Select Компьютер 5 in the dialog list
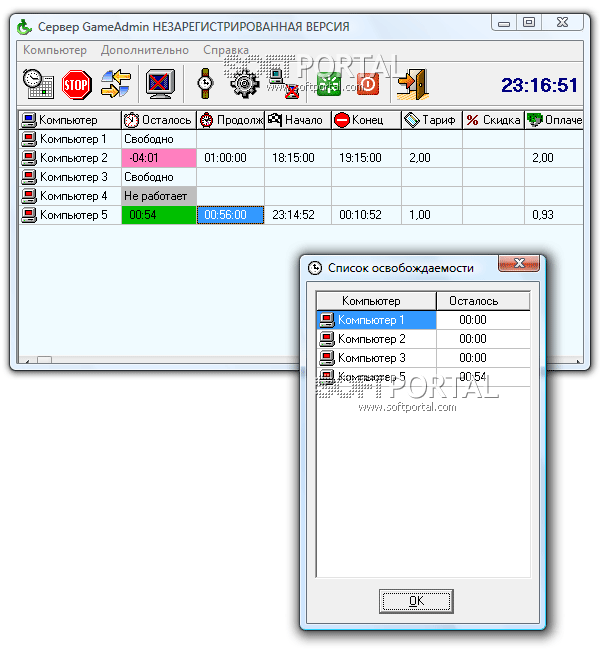This screenshot has width=601, height=649. pyautogui.click(x=423, y=377)
